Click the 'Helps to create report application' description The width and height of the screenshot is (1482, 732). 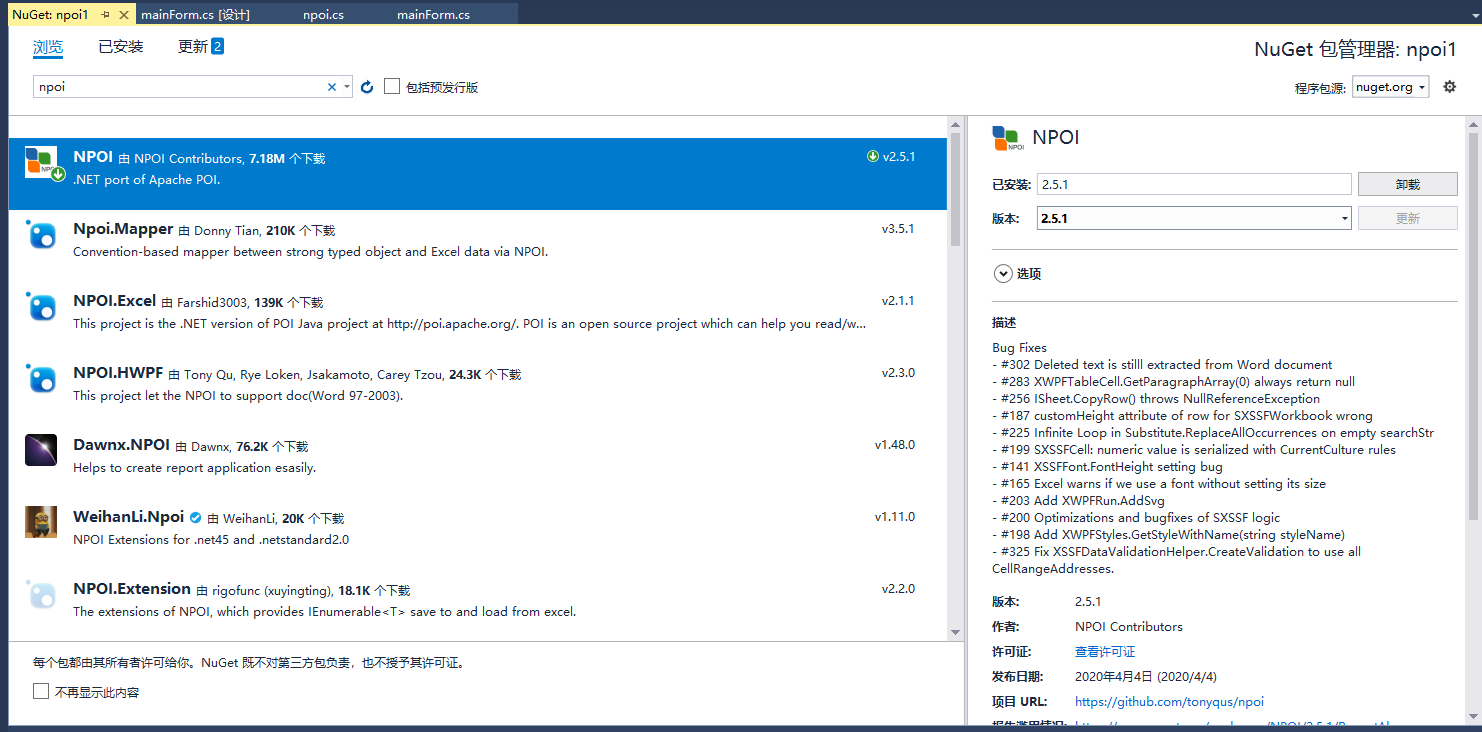click(194, 468)
